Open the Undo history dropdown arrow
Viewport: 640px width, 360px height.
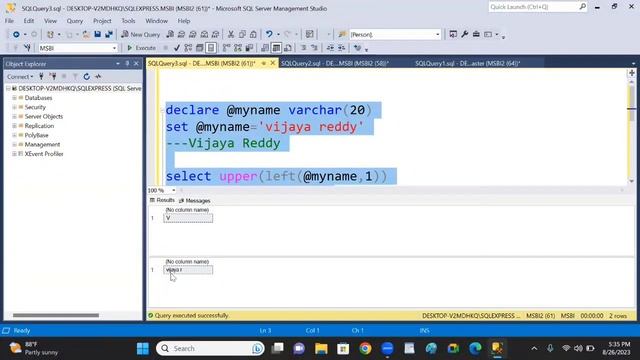pos(278,35)
